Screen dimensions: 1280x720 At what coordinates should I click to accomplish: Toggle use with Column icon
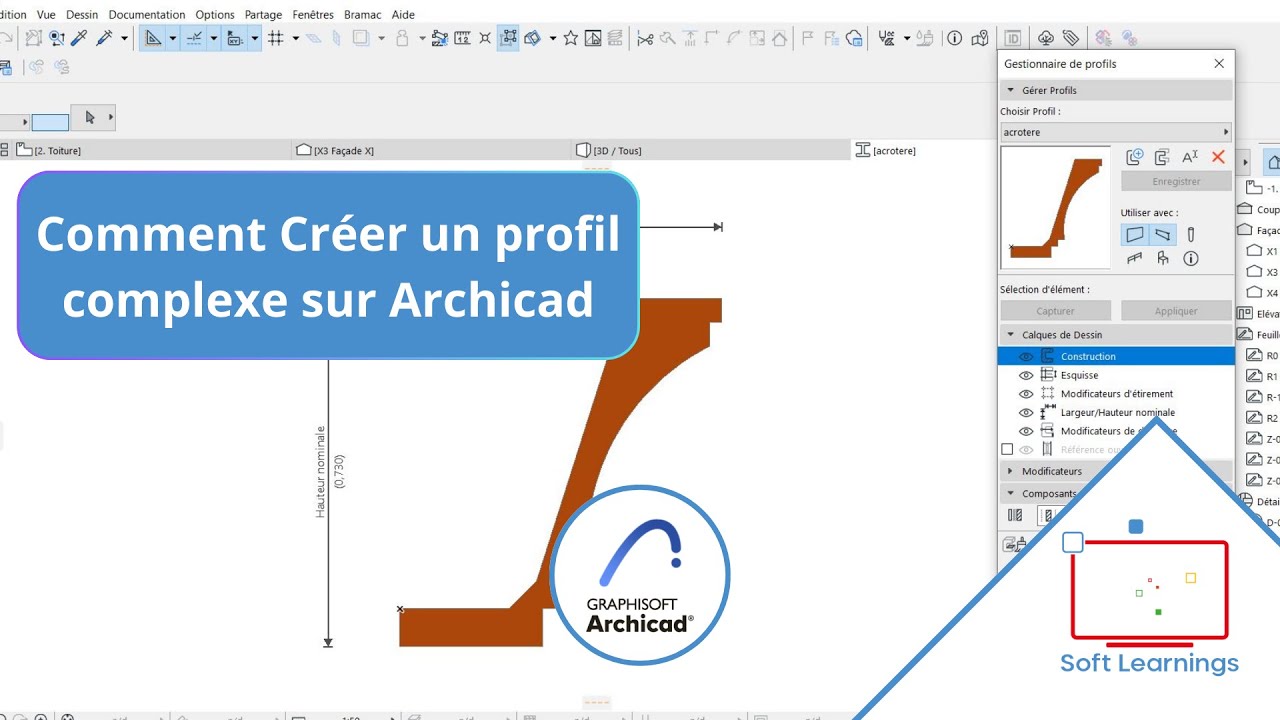point(1191,235)
